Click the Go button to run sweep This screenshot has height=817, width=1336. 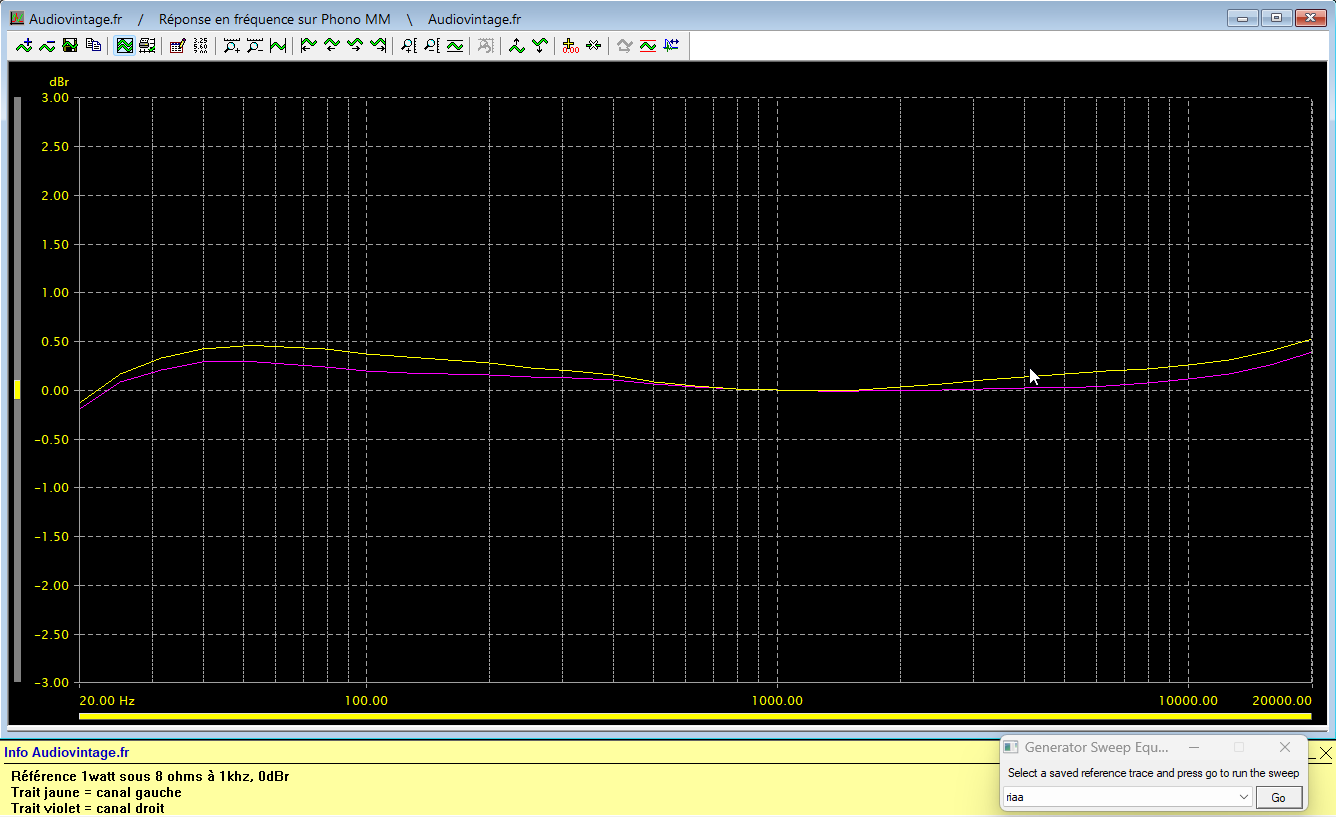click(x=1278, y=797)
